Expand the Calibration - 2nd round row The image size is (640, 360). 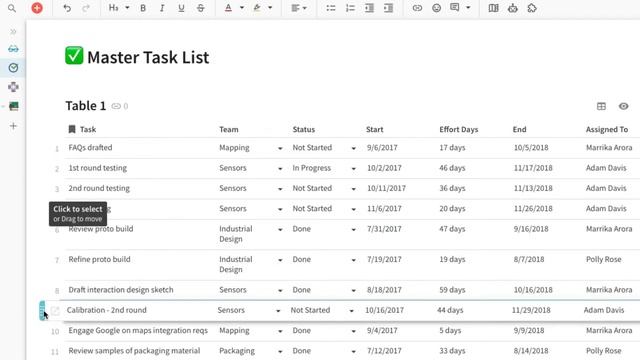pyautogui.click(x=55, y=311)
